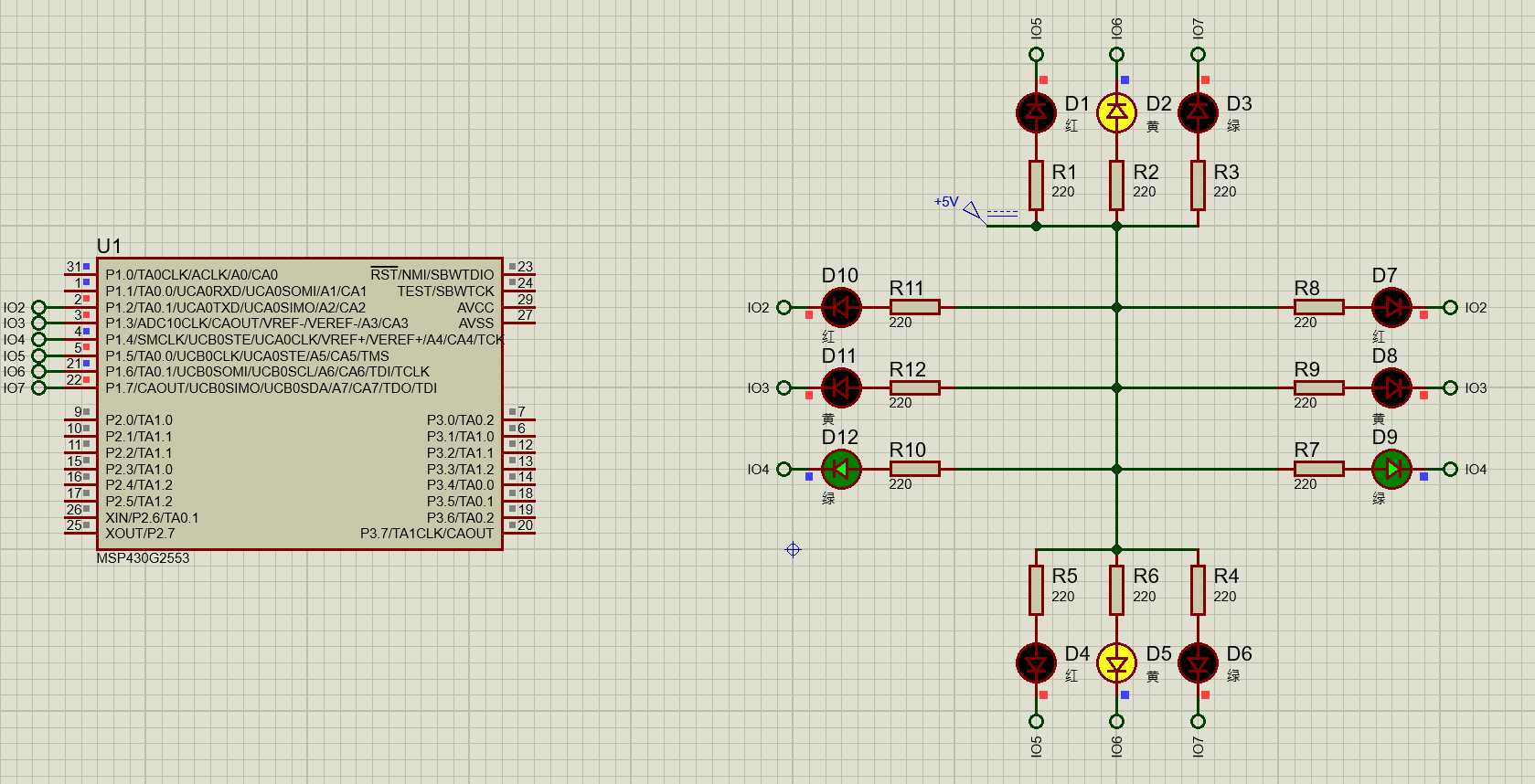Select resistor R6 body
The width and height of the screenshot is (1535, 784).
[x=1116, y=589]
